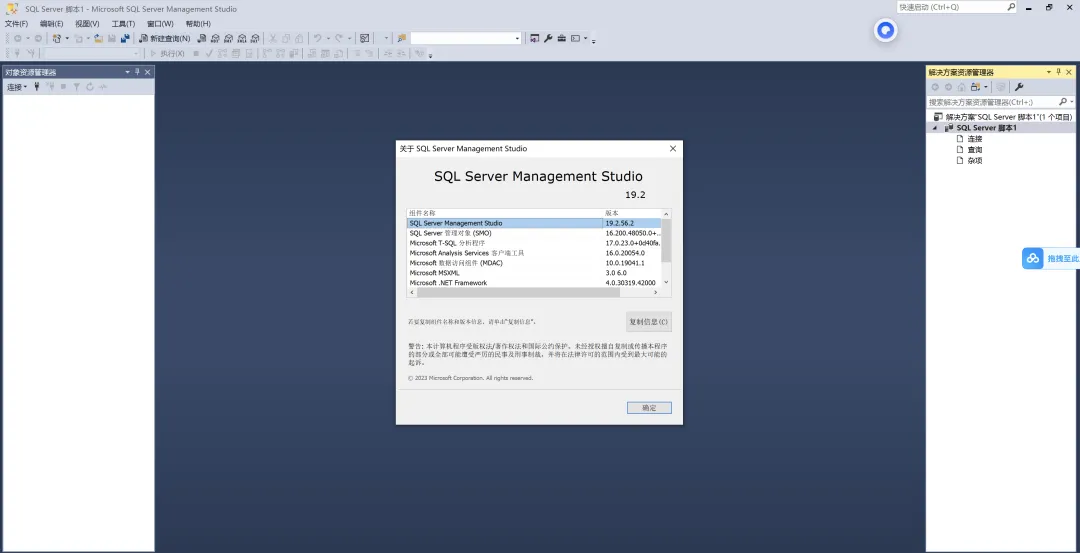Close the About SQL Server Management Studio dialog
This screenshot has width=1080, height=553.
[673, 148]
